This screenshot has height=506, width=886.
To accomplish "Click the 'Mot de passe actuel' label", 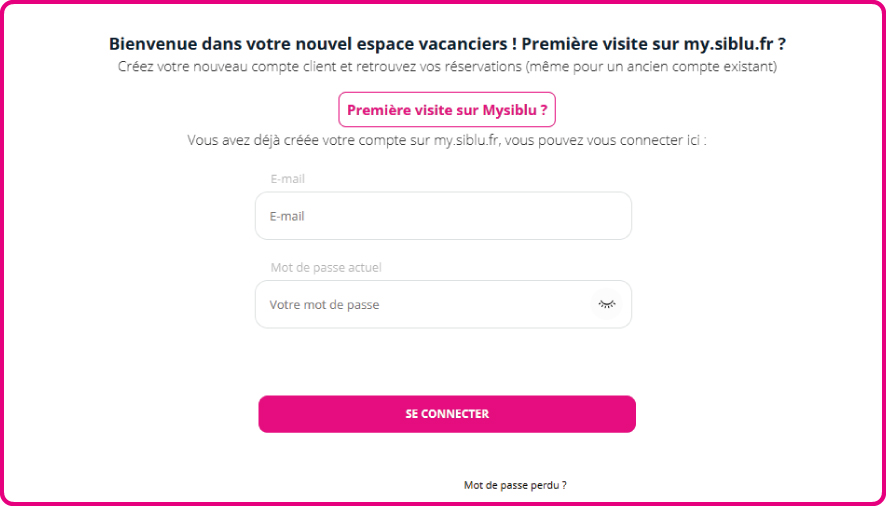I will coord(326,268).
